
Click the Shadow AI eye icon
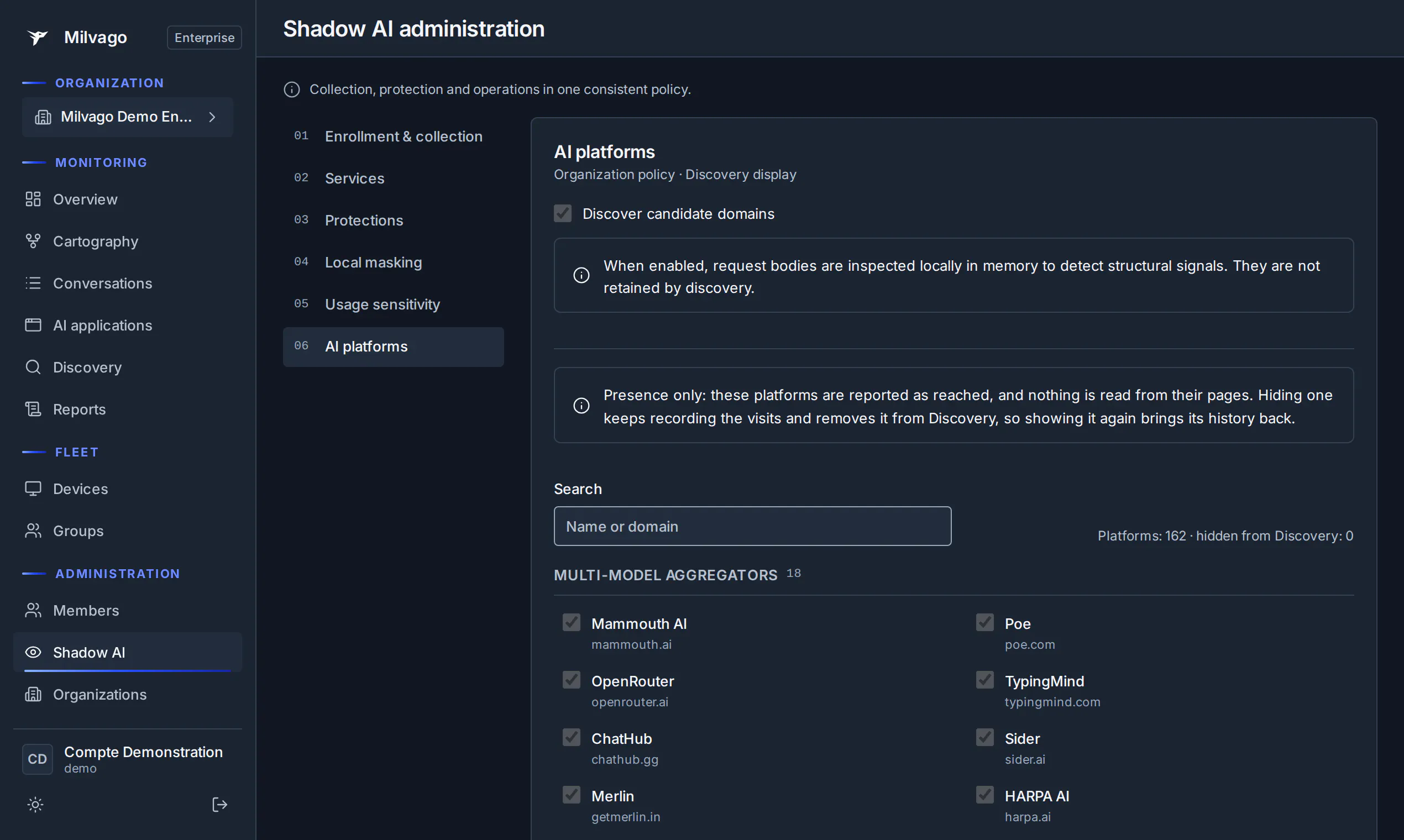tap(33, 653)
